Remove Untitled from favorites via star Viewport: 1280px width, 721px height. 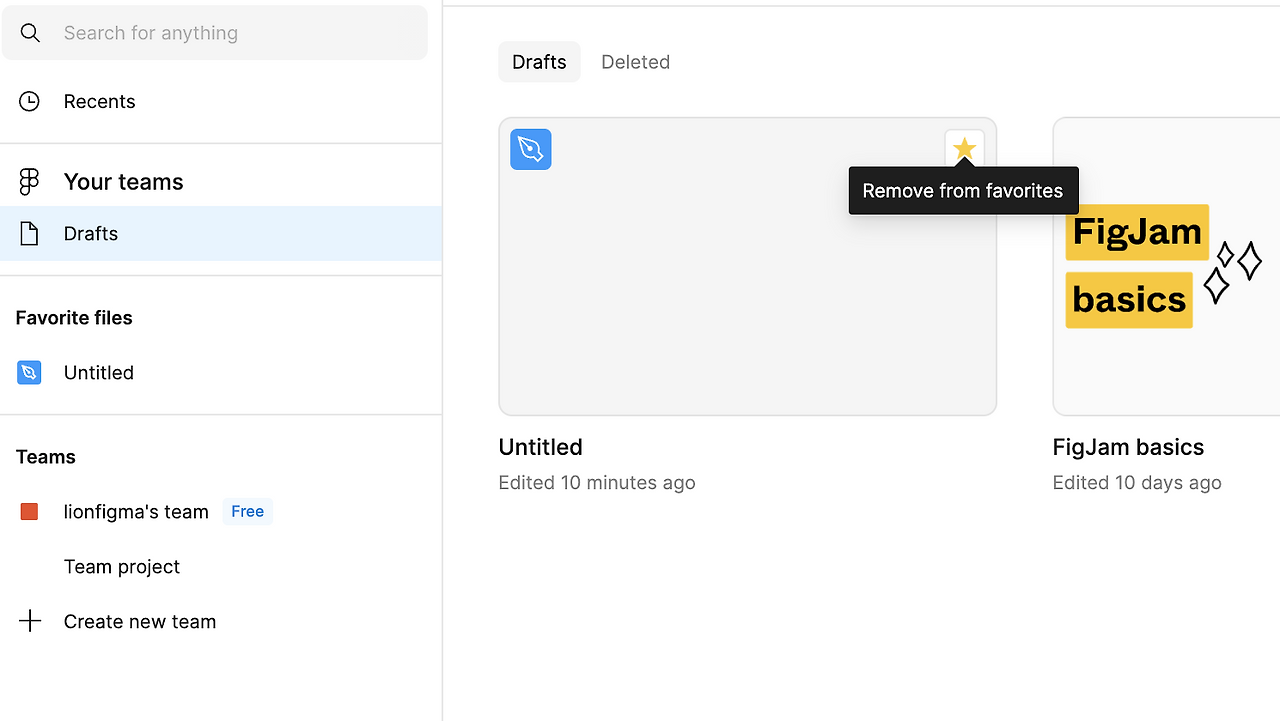(x=964, y=150)
